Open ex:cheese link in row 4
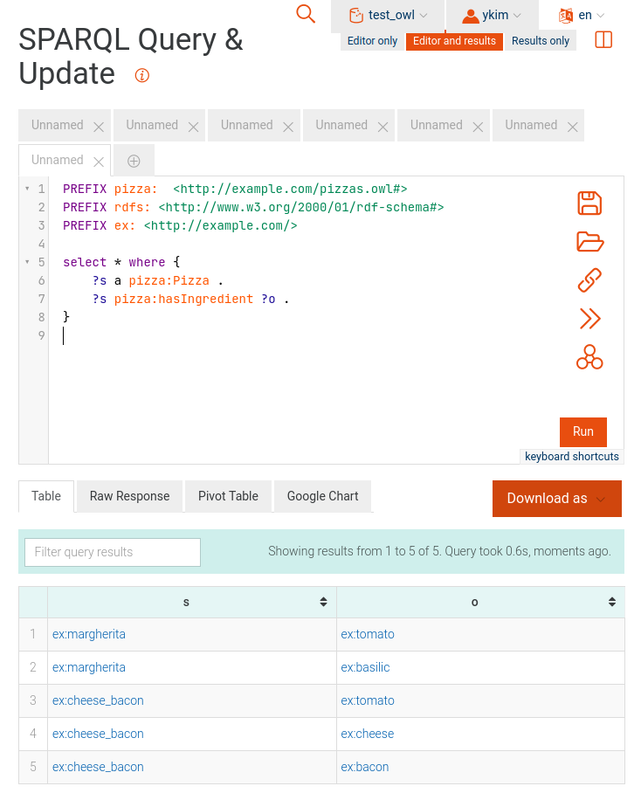Image resolution: width=634 pixels, height=800 pixels. point(367,734)
